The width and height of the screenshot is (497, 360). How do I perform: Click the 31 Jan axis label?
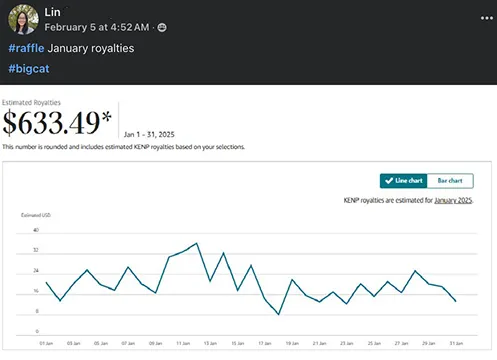pyautogui.click(x=456, y=343)
